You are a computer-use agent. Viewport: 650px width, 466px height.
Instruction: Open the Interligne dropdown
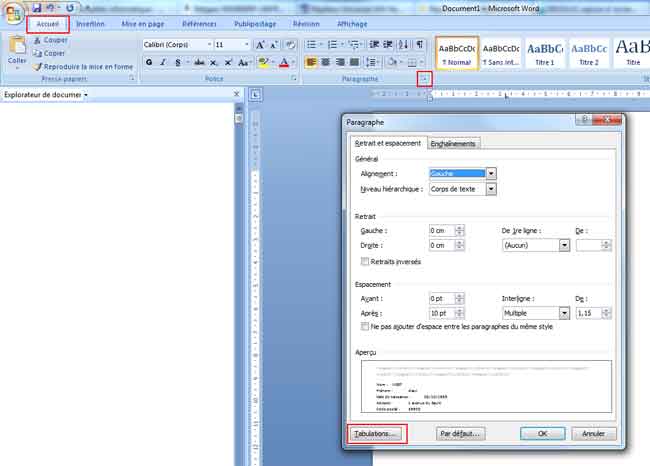pos(564,313)
